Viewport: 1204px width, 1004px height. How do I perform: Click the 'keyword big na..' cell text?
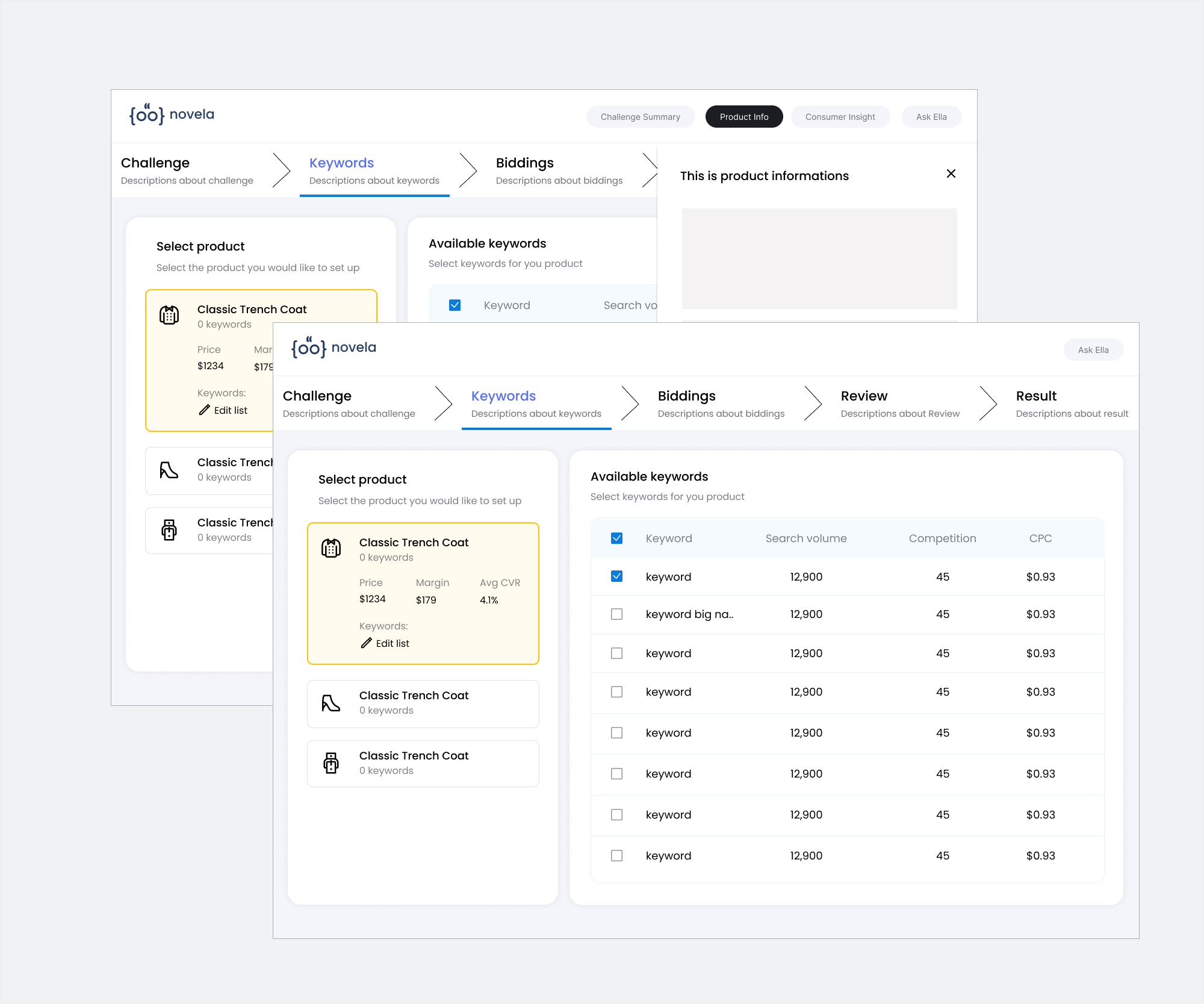point(689,614)
